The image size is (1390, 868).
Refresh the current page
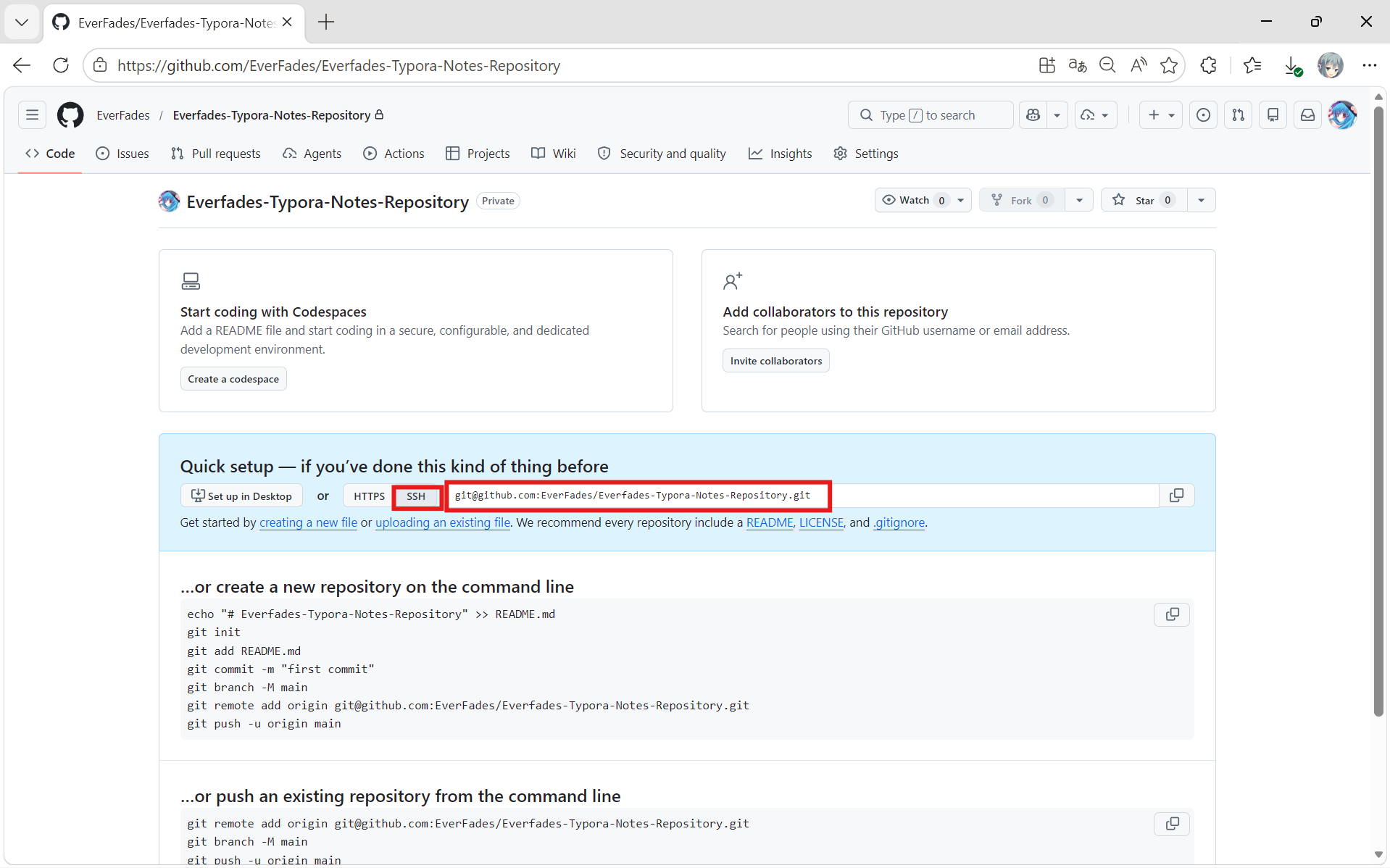(x=61, y=65)
